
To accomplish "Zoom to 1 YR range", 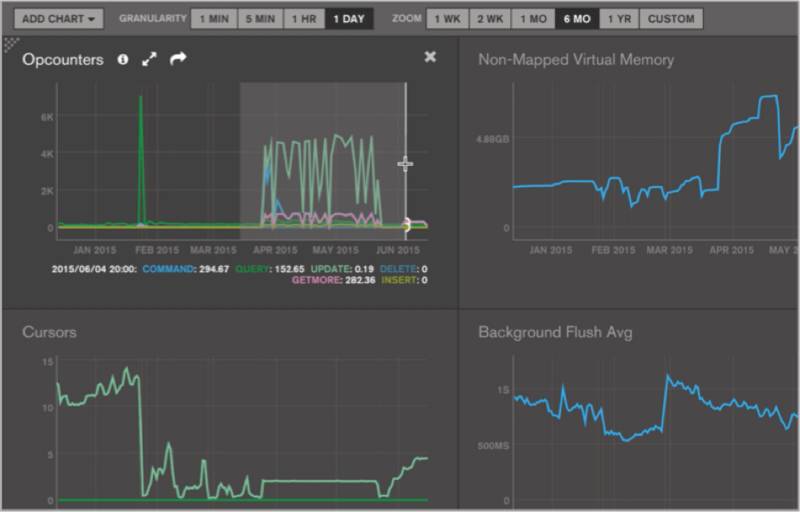I will coord(619,19).
